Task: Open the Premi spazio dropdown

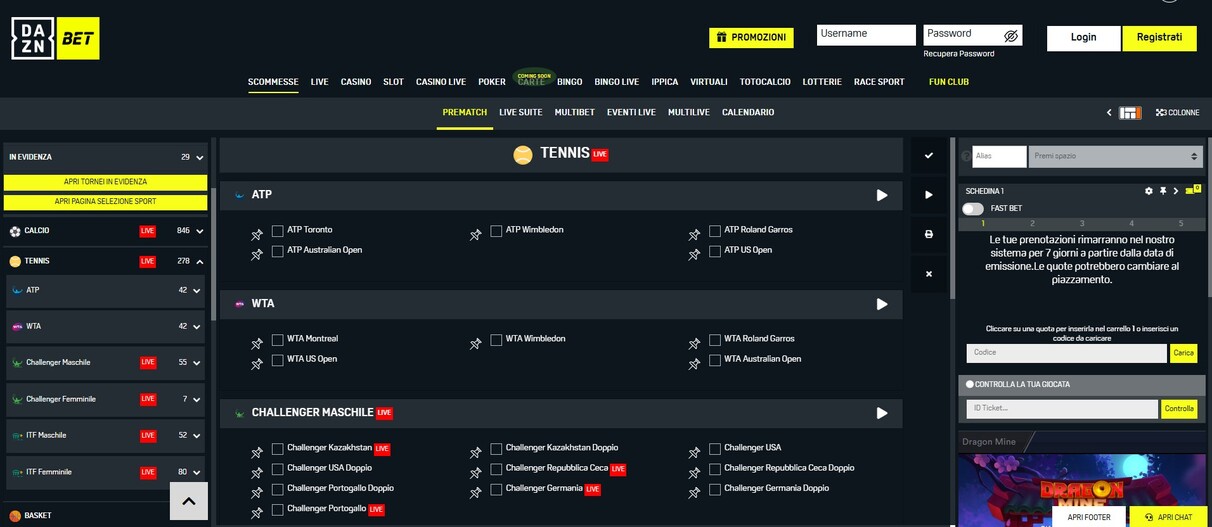Action: 1115,157
